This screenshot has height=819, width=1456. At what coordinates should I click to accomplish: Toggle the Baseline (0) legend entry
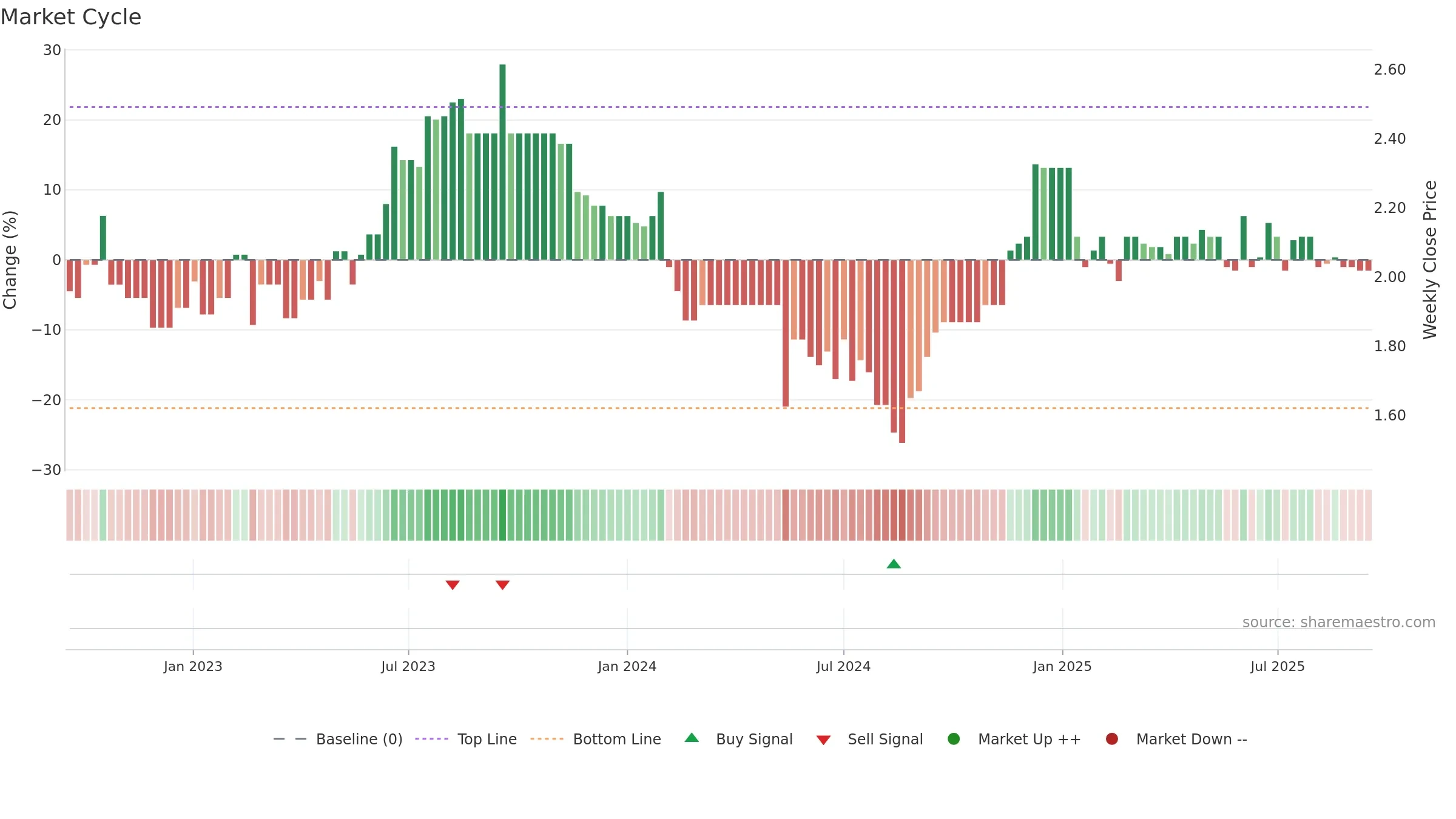[338, 739]
